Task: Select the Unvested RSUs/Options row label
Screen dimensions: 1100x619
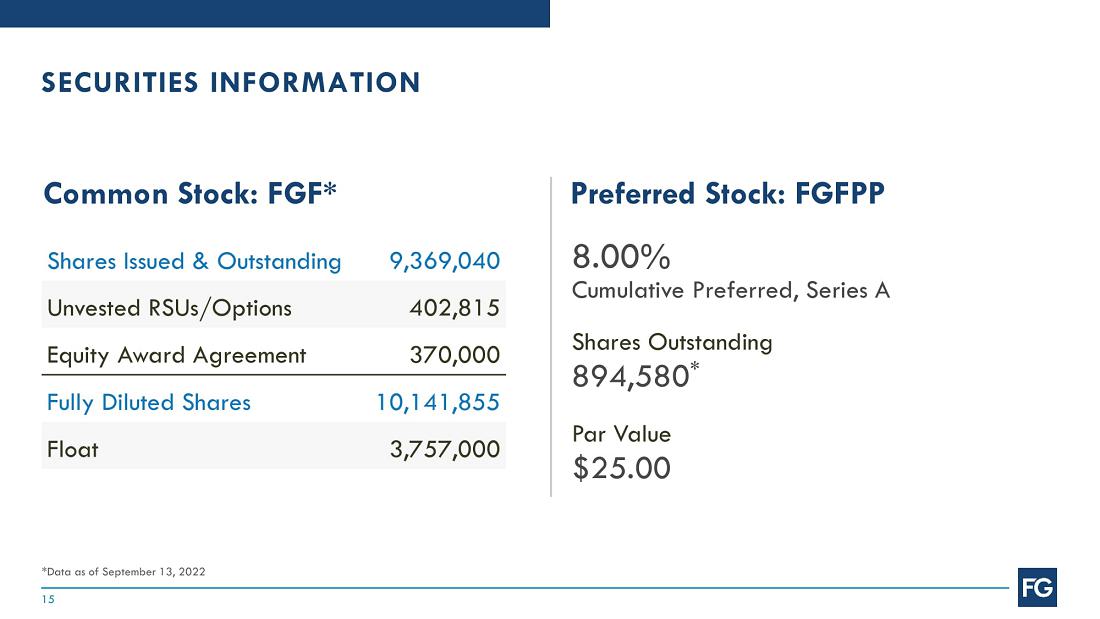Action: coord(169,307)
